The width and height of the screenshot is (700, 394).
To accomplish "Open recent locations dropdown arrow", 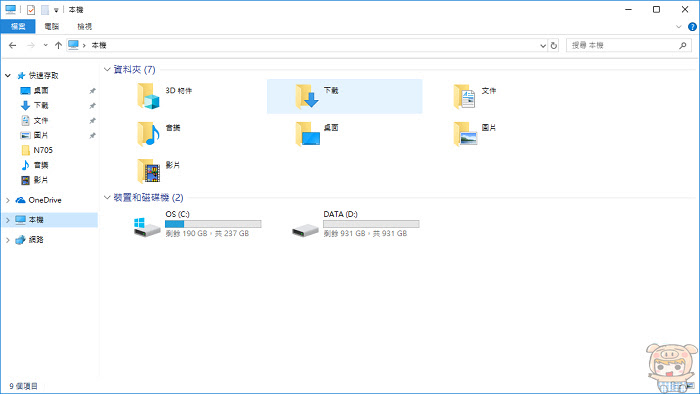I will point(46,45).
